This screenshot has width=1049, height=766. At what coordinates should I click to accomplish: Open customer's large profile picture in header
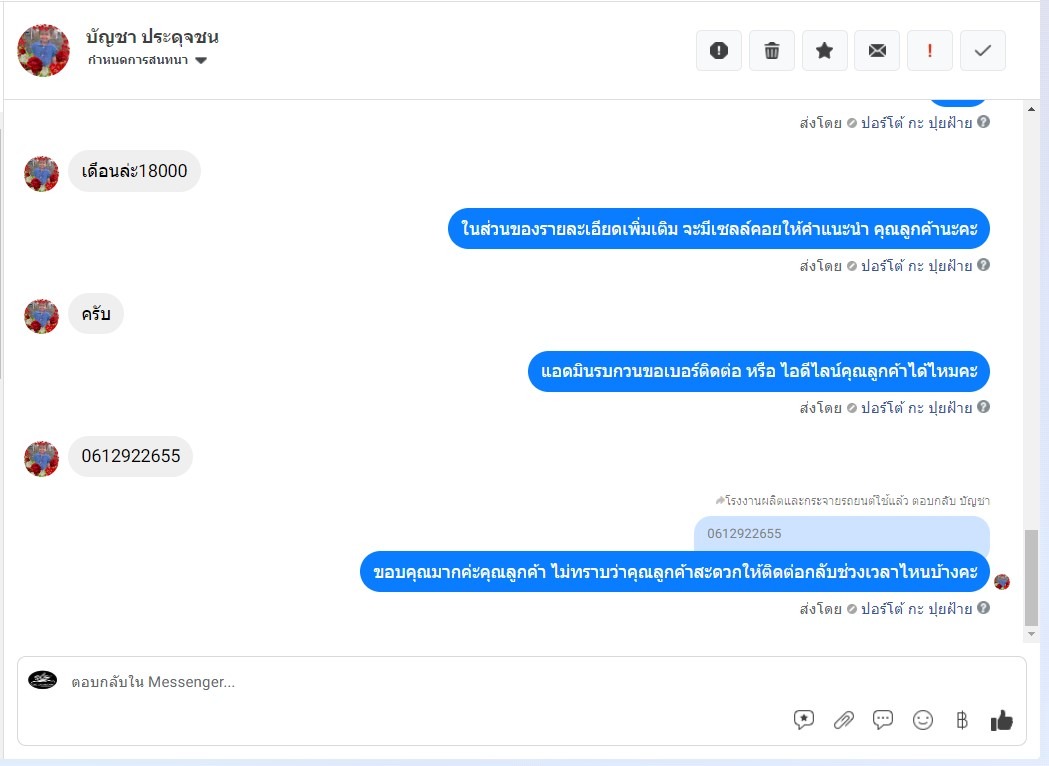tap(43, 50)
